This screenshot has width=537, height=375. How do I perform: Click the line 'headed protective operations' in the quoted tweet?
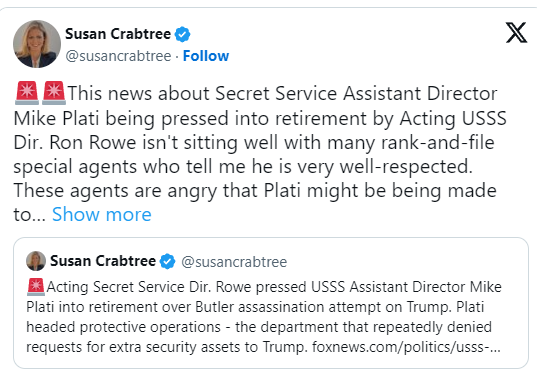tap(259, 327)
